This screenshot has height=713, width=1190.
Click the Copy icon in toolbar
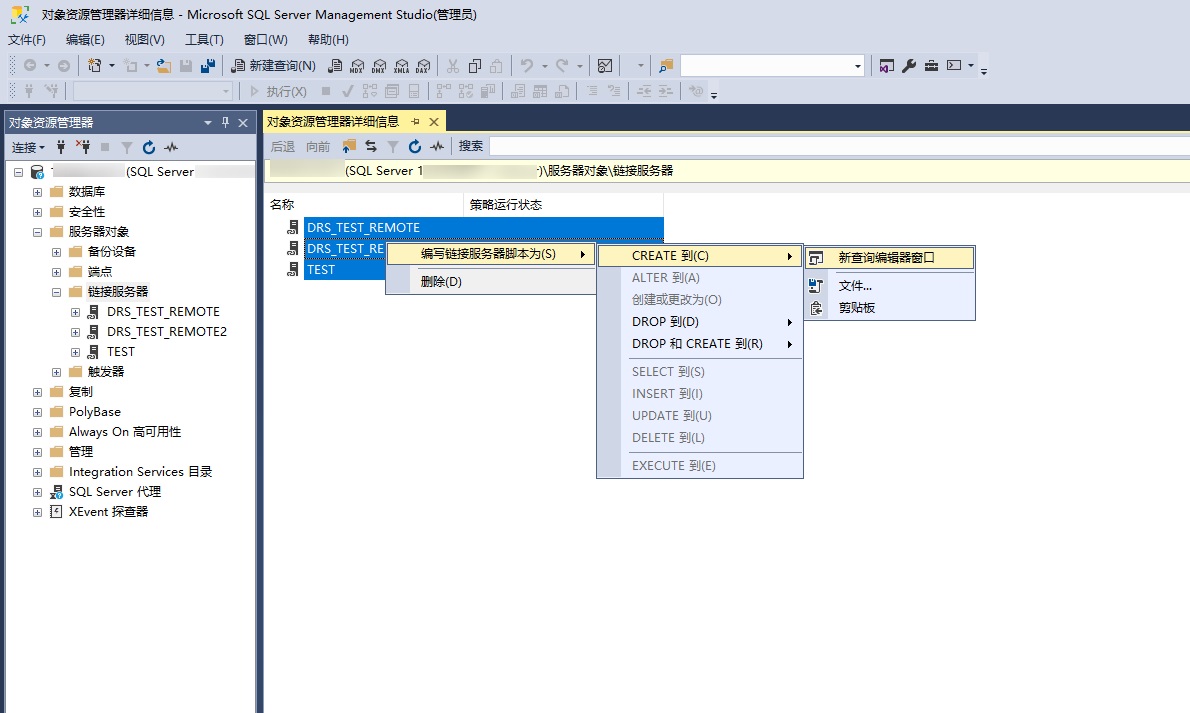click(475, 66)
